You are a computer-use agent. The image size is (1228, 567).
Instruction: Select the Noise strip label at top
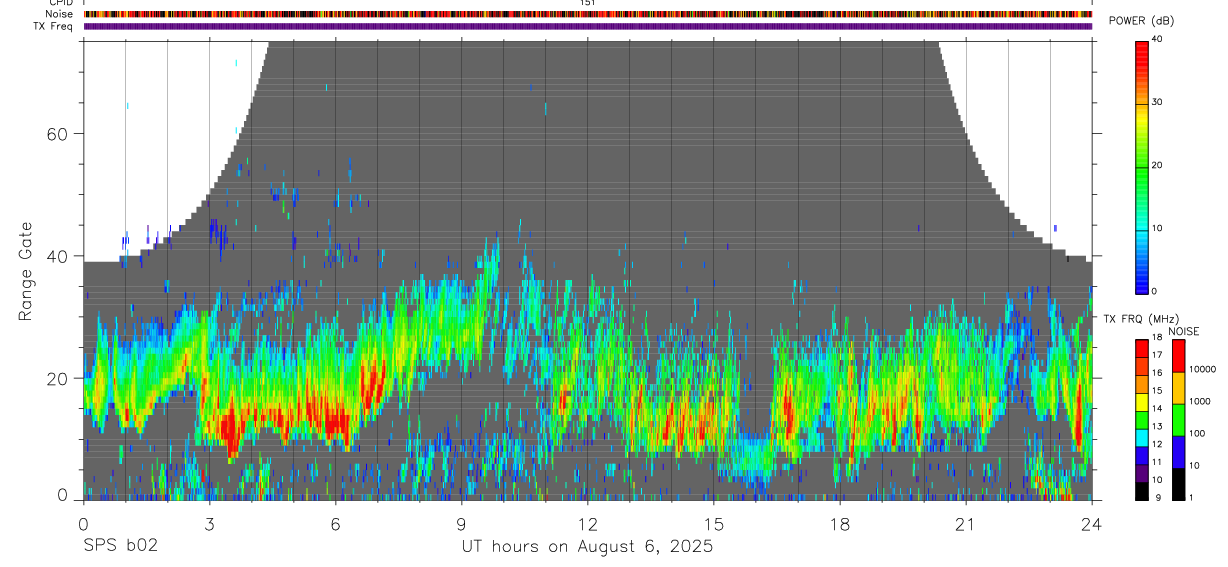[x=60, y=14]
